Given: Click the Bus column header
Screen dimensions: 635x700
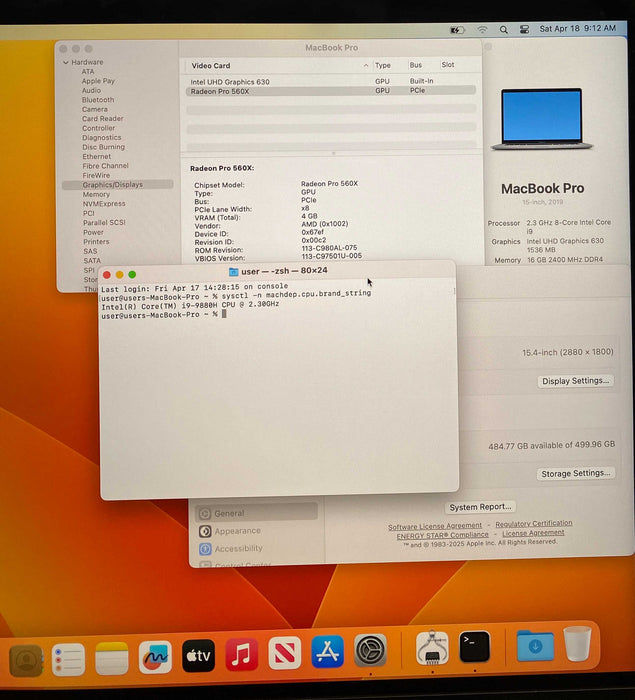Looking at the screenshot, I should click(x=416, y=65).
